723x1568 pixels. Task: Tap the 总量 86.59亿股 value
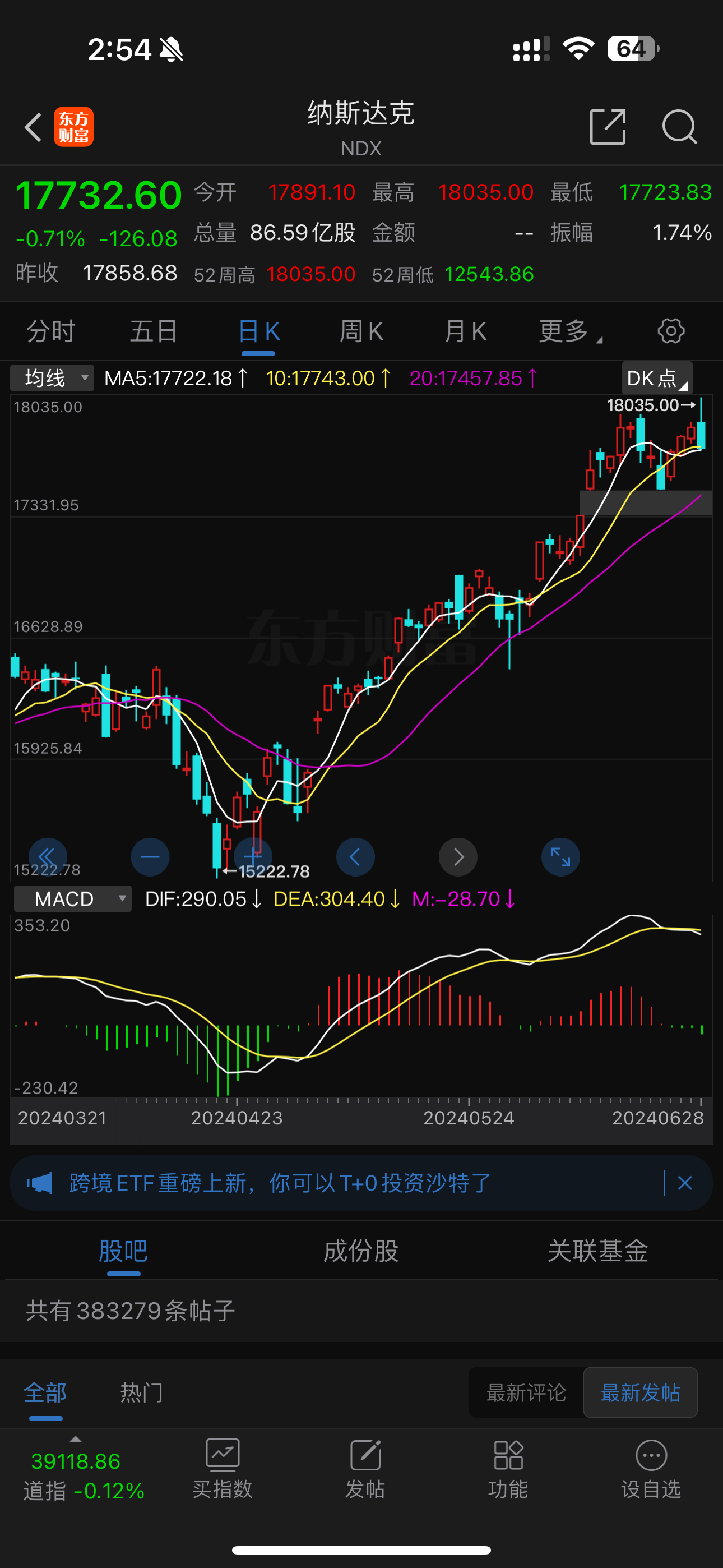[x=303, y=233]
